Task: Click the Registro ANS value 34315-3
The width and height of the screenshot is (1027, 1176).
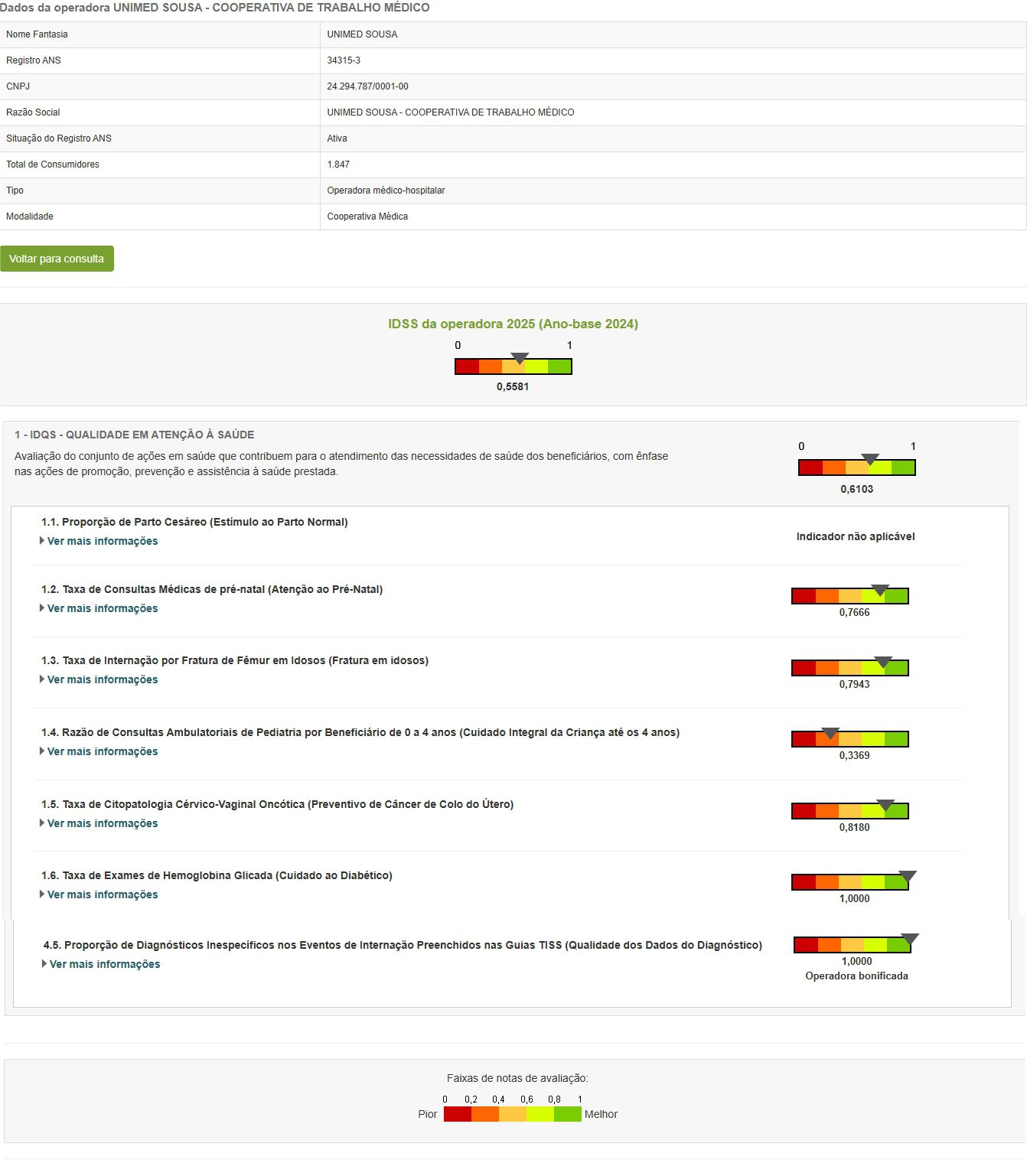Action: tap(344, 60)
